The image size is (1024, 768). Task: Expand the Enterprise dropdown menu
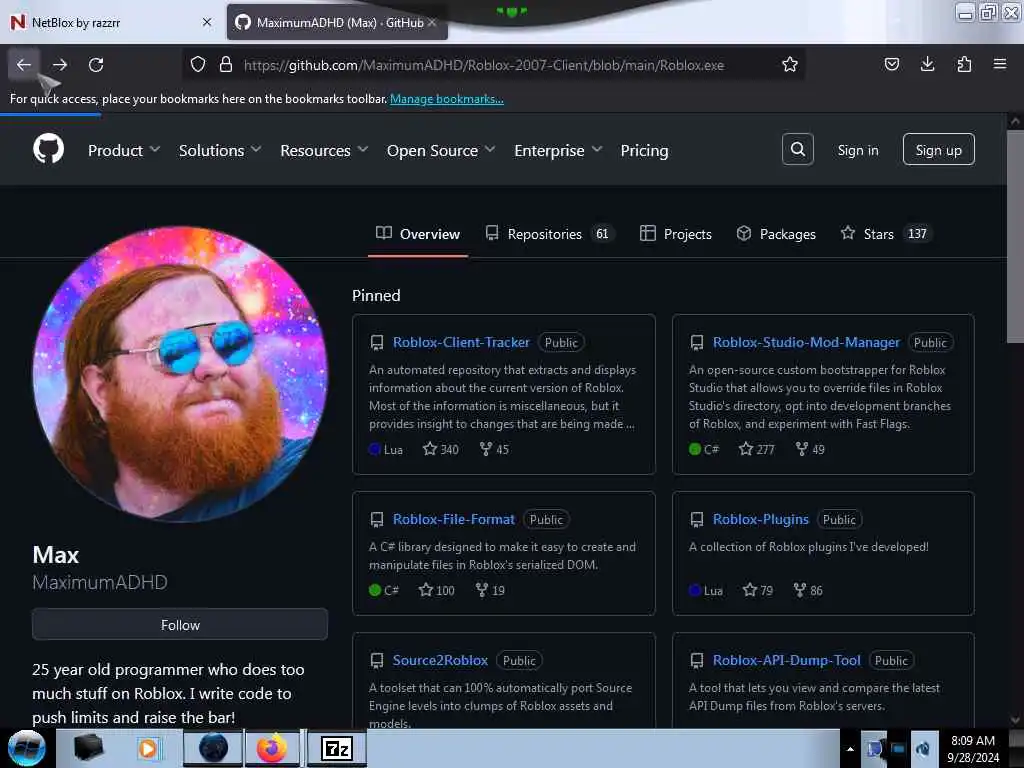pyautogui.click(x=558, y=150)
